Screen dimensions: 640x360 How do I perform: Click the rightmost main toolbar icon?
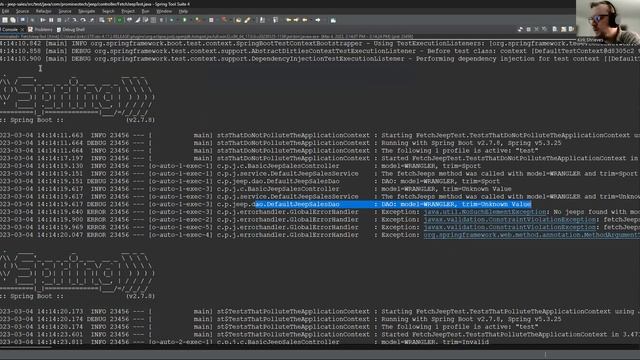tap(333, 20)
